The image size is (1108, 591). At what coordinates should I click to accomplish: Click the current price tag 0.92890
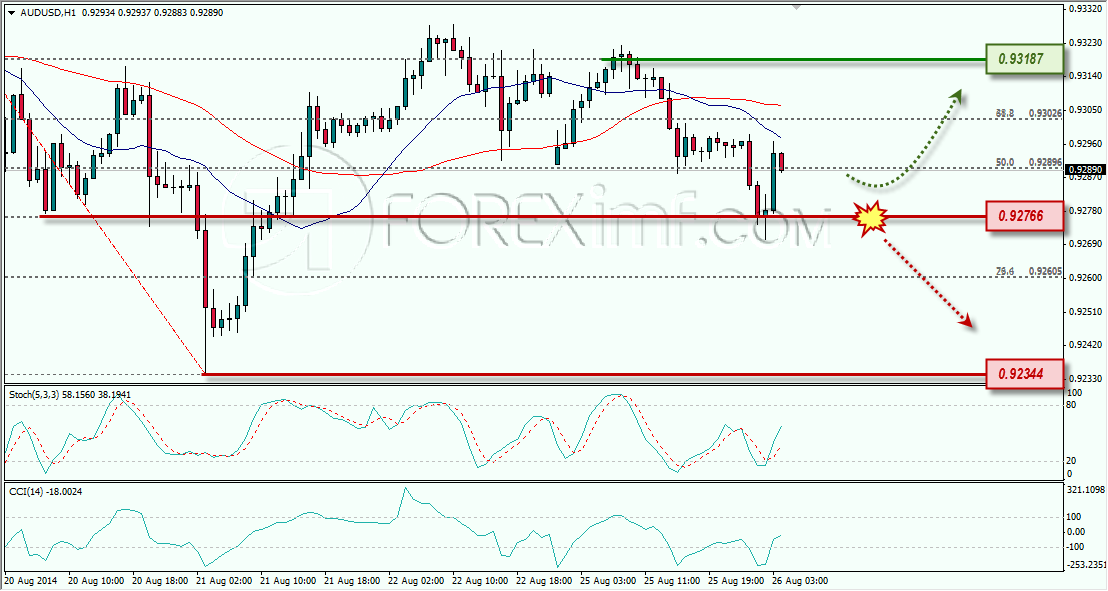[1084, 170]
